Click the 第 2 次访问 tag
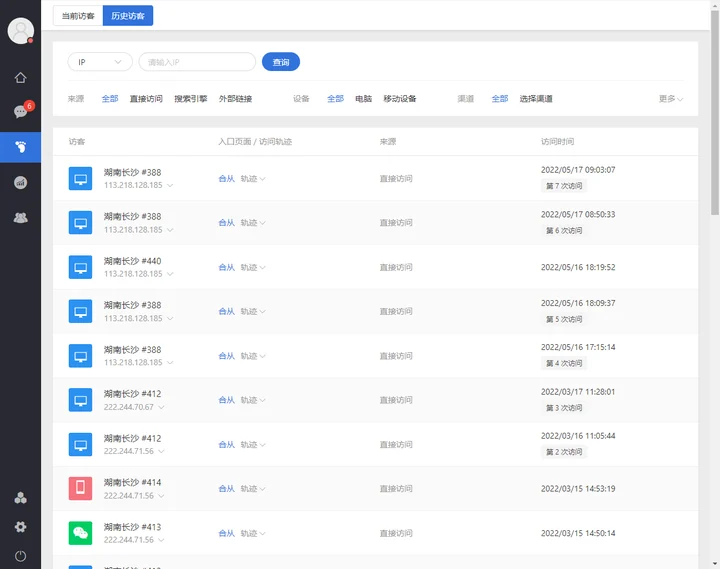This screenshot has width=720, height=569. click(x=563, y=452)
